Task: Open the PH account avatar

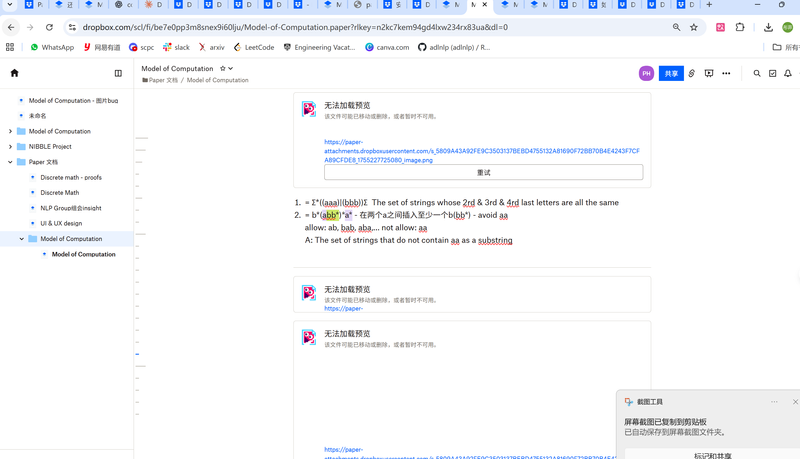Action: tap(646, 73)
